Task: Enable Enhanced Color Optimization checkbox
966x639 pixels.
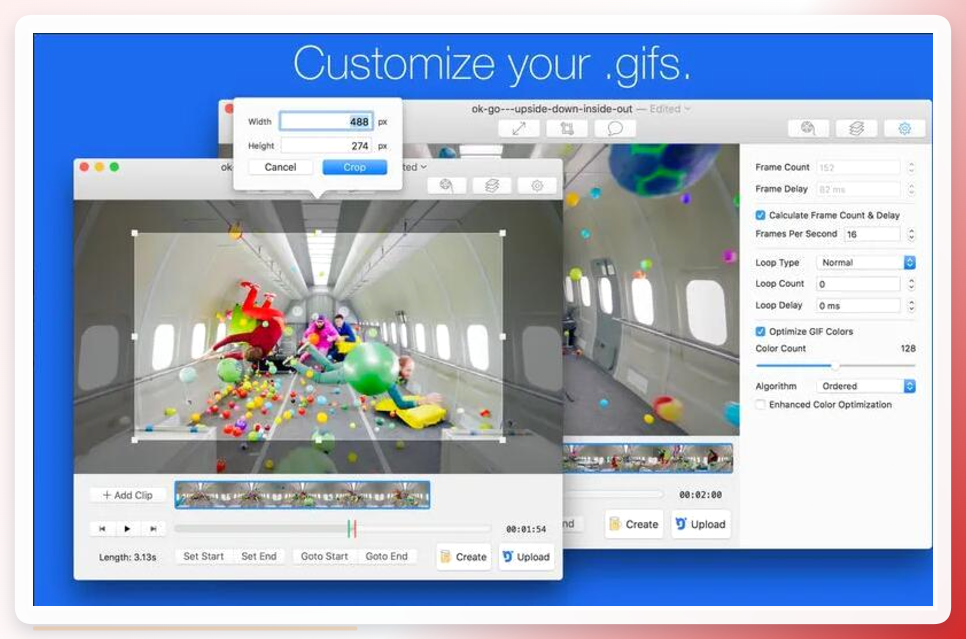Action: coord(760,405)
